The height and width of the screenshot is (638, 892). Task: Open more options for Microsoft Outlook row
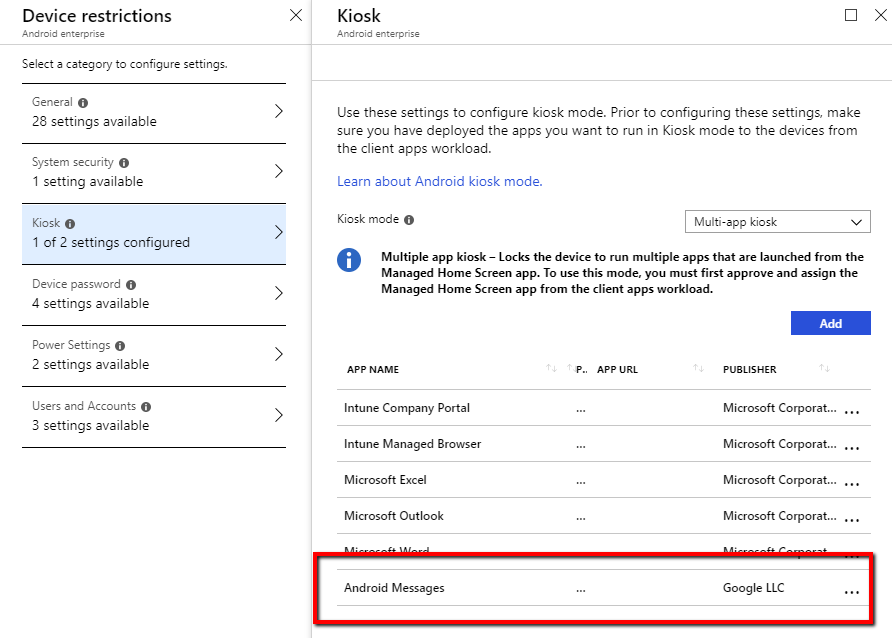pyautogui.click(x=852, y=520)
